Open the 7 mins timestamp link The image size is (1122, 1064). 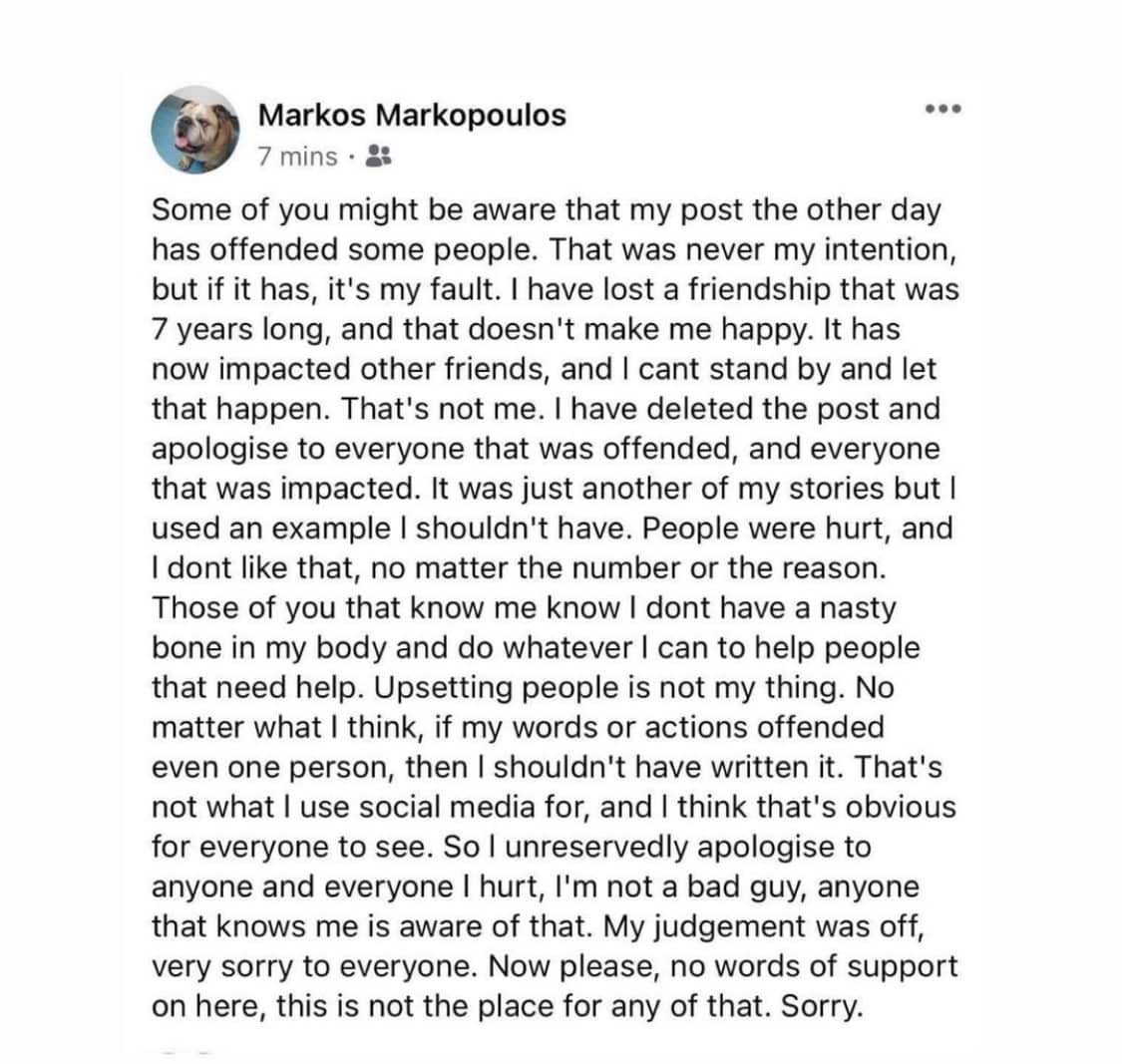(295, 157)
